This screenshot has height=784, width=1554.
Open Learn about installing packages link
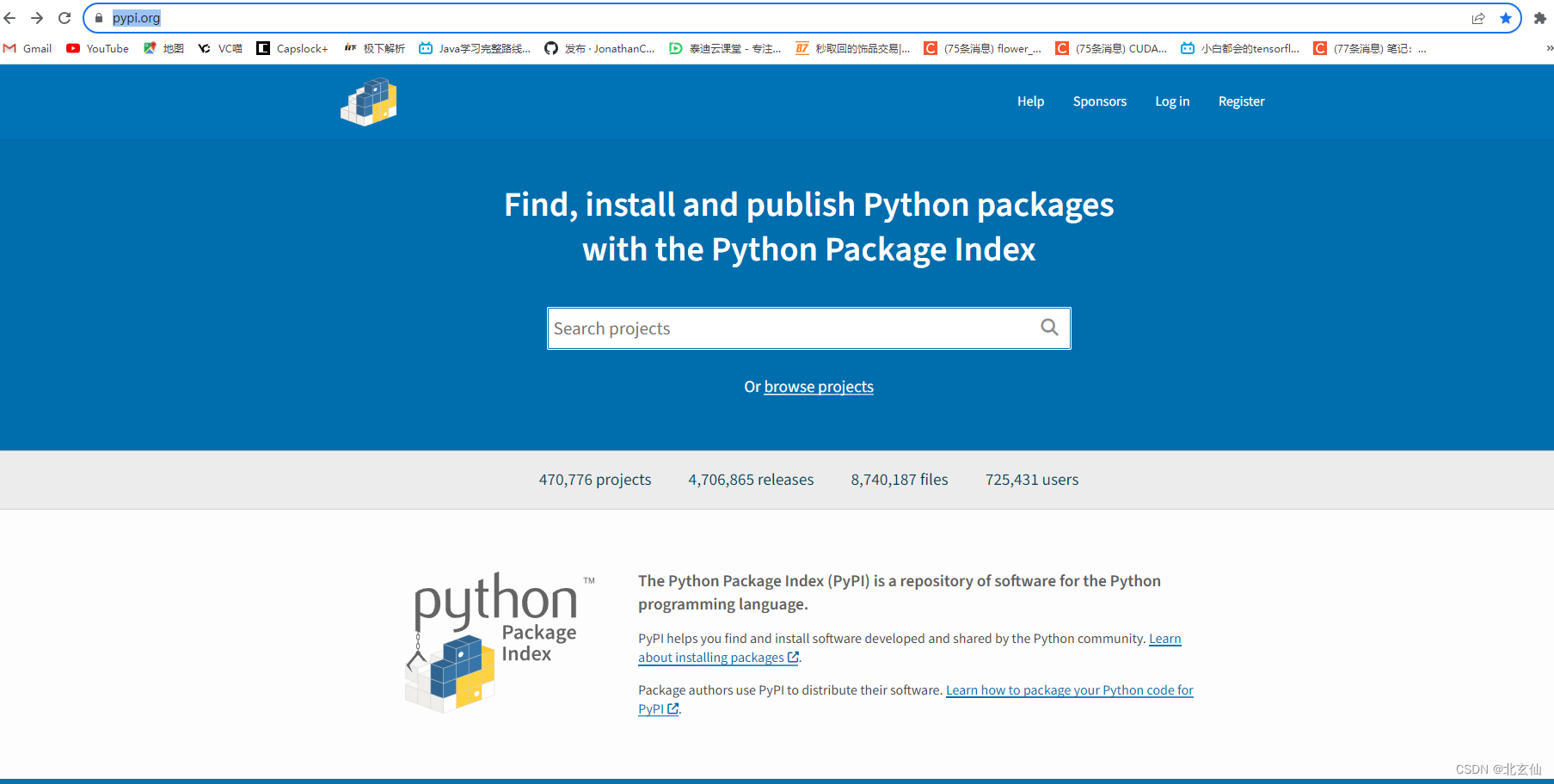[x=719, y=658]
